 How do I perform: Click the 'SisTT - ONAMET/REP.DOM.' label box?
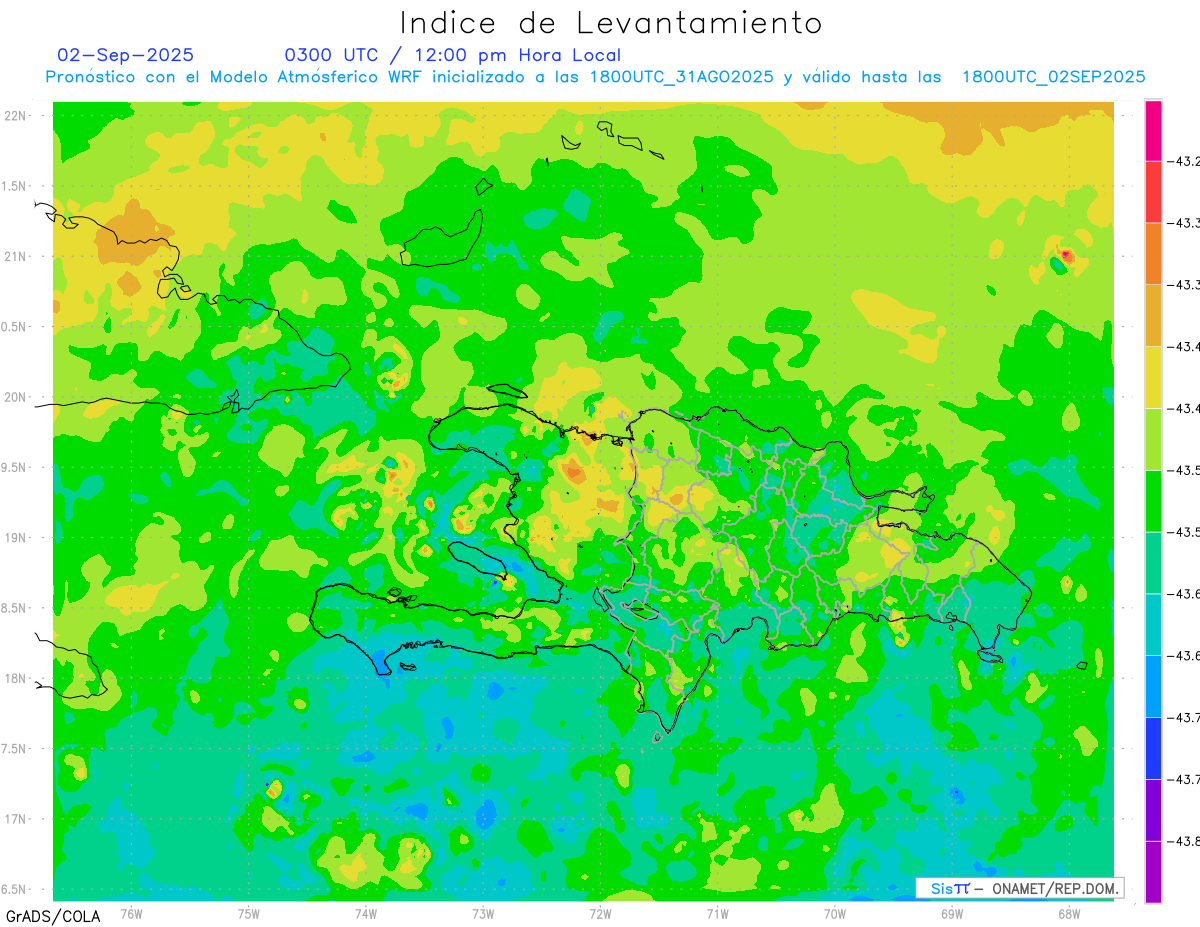[1020, 888]
